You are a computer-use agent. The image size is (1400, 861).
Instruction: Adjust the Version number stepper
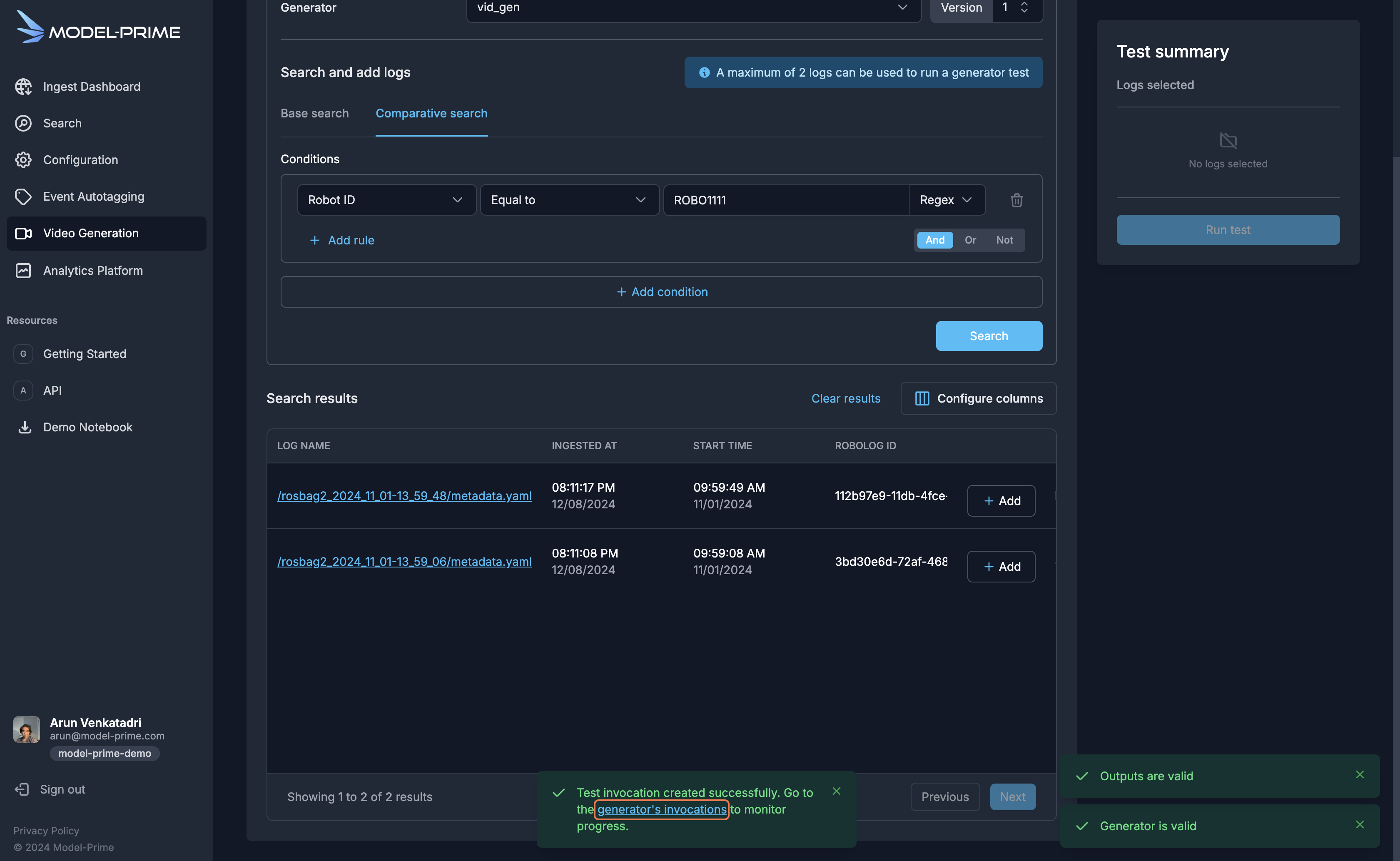click(x=1024, y=7)
